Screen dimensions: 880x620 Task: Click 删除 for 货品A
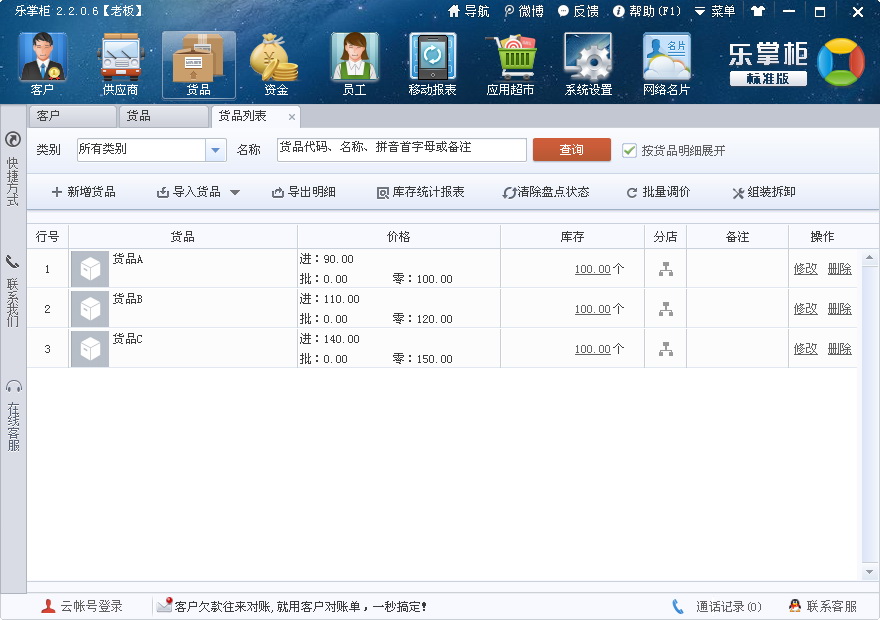pos(840,269)
